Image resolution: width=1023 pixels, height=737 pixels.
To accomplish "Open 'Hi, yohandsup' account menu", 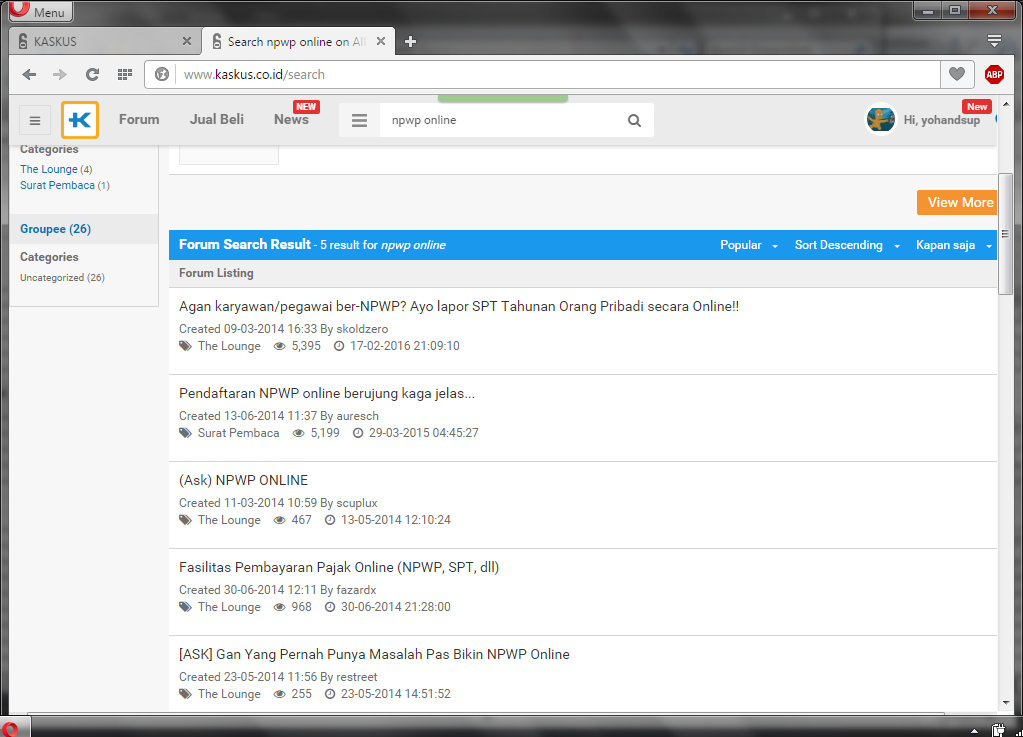I will 941,120.
